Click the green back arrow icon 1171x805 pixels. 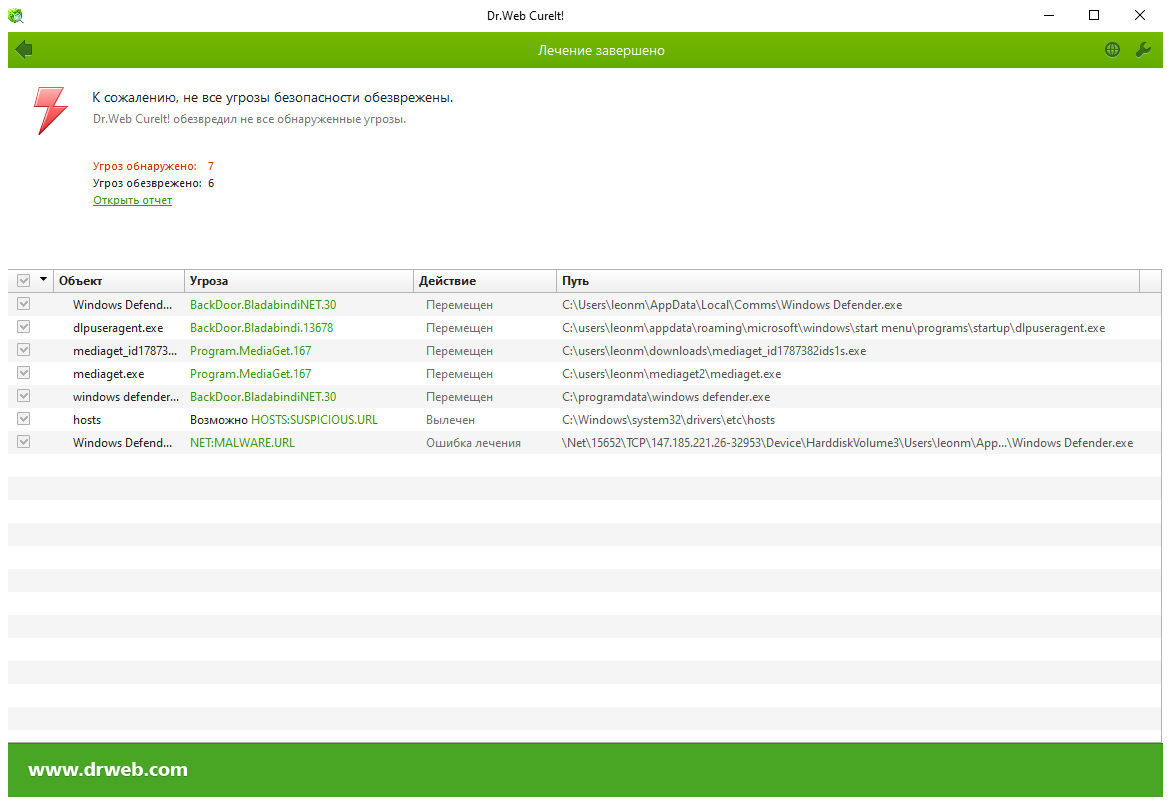point(24,50)
